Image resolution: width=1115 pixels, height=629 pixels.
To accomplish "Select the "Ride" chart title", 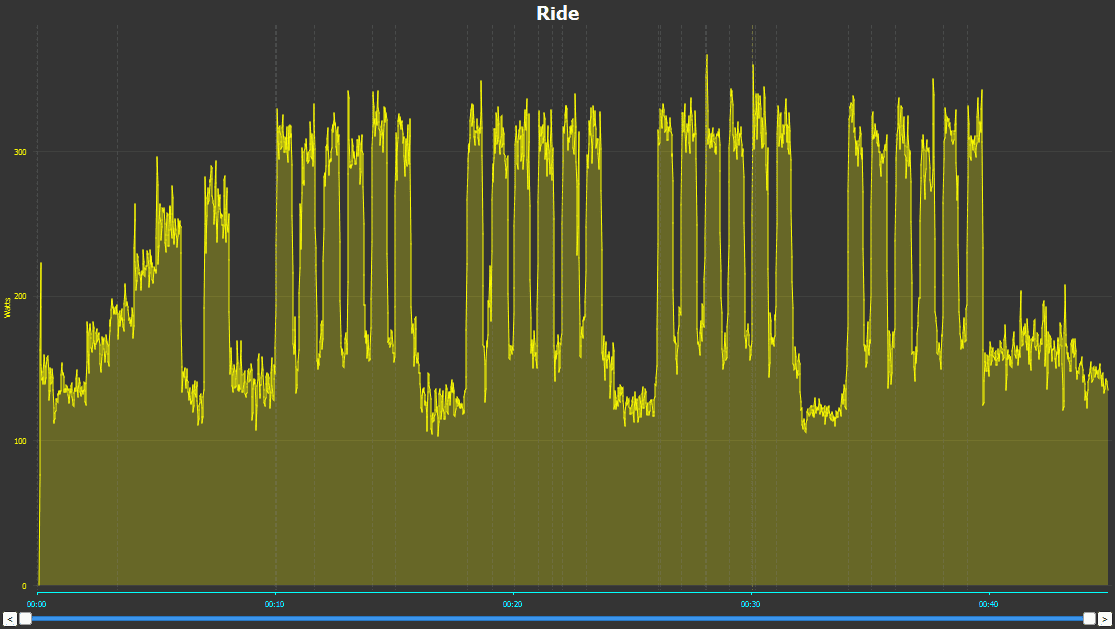I will (557, 13).
